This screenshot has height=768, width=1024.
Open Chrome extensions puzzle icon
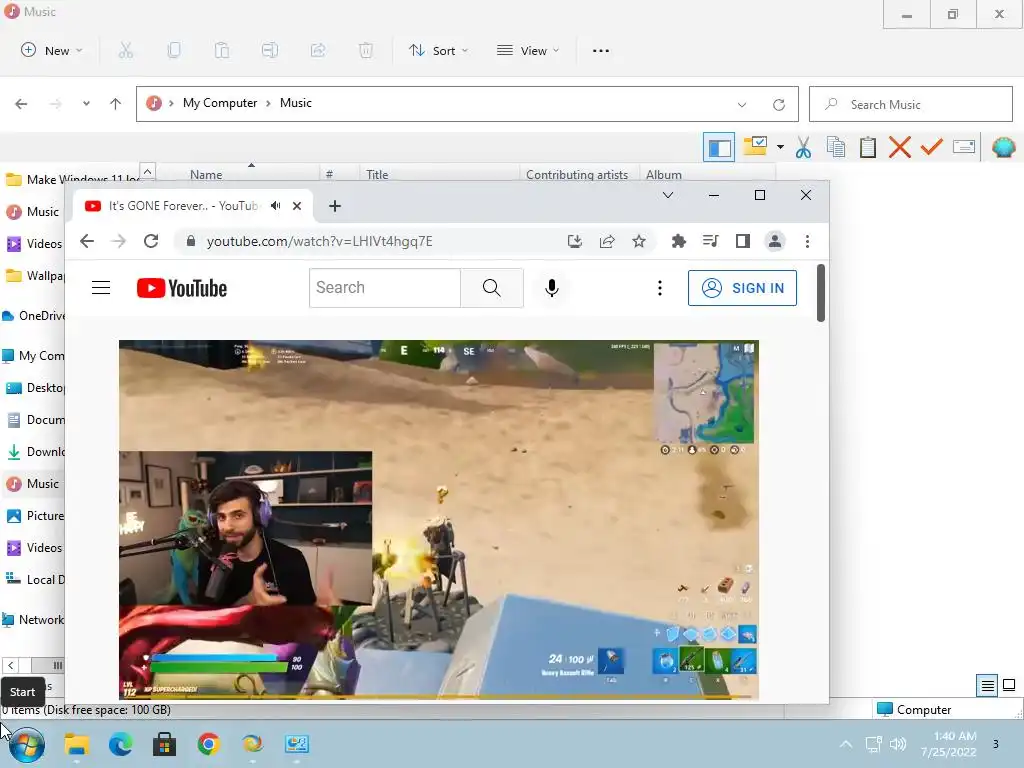[679, 241]
